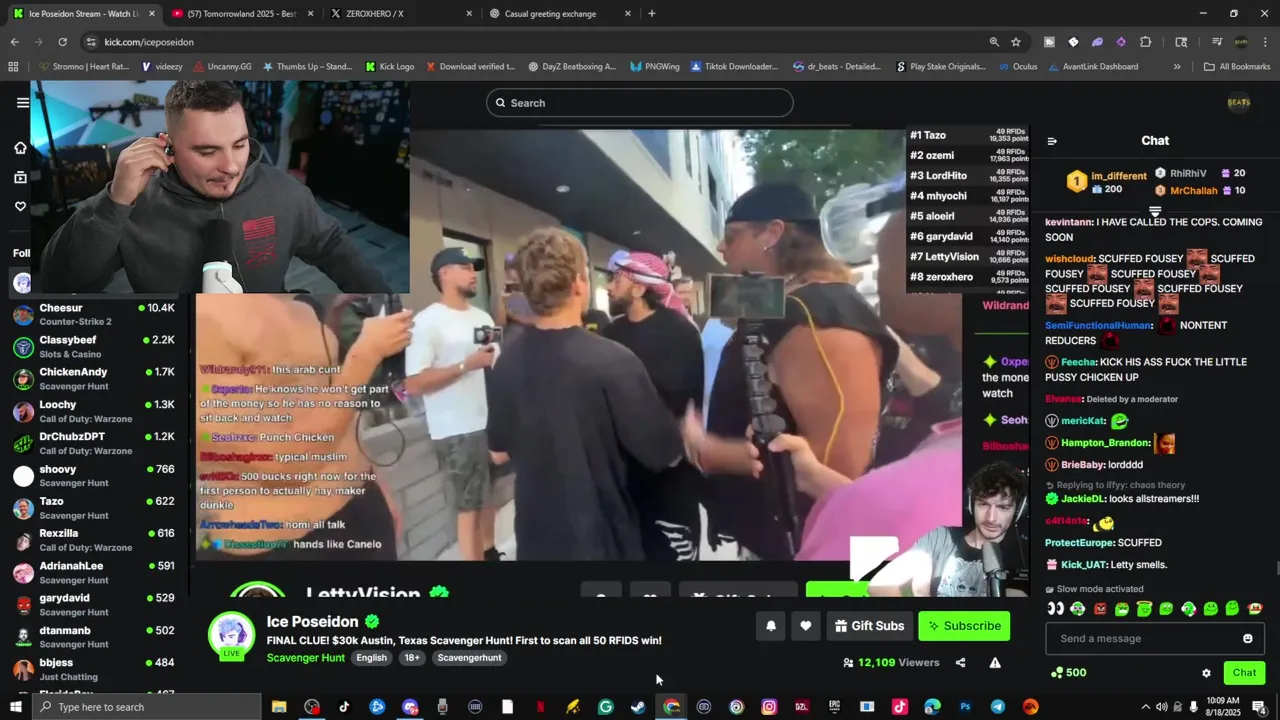Switch to the ZEROXHERO / X tab
This screenshot has height=720, width=1280.
pyautogui.click(x=400, y=14)
